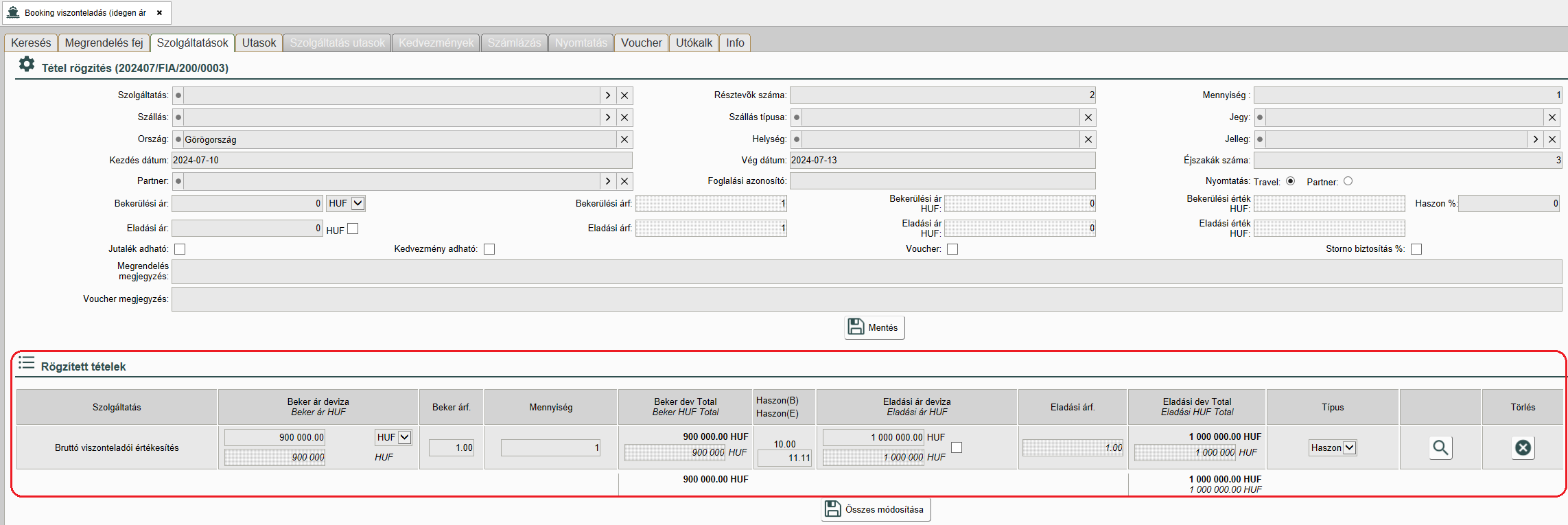Clear the Jegy field with X button
Viewport: 1568px width, 525px height.
[x=1552, y=117]
